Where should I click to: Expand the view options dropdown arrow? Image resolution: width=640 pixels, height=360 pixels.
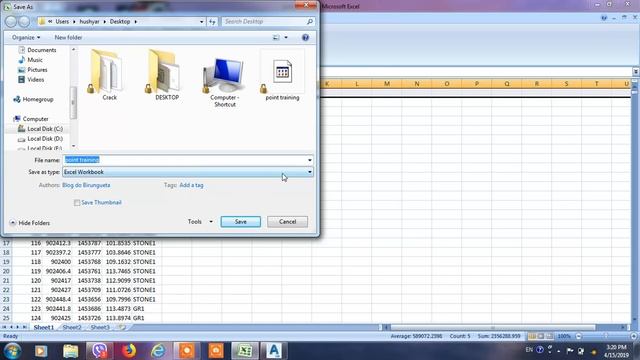286,38
